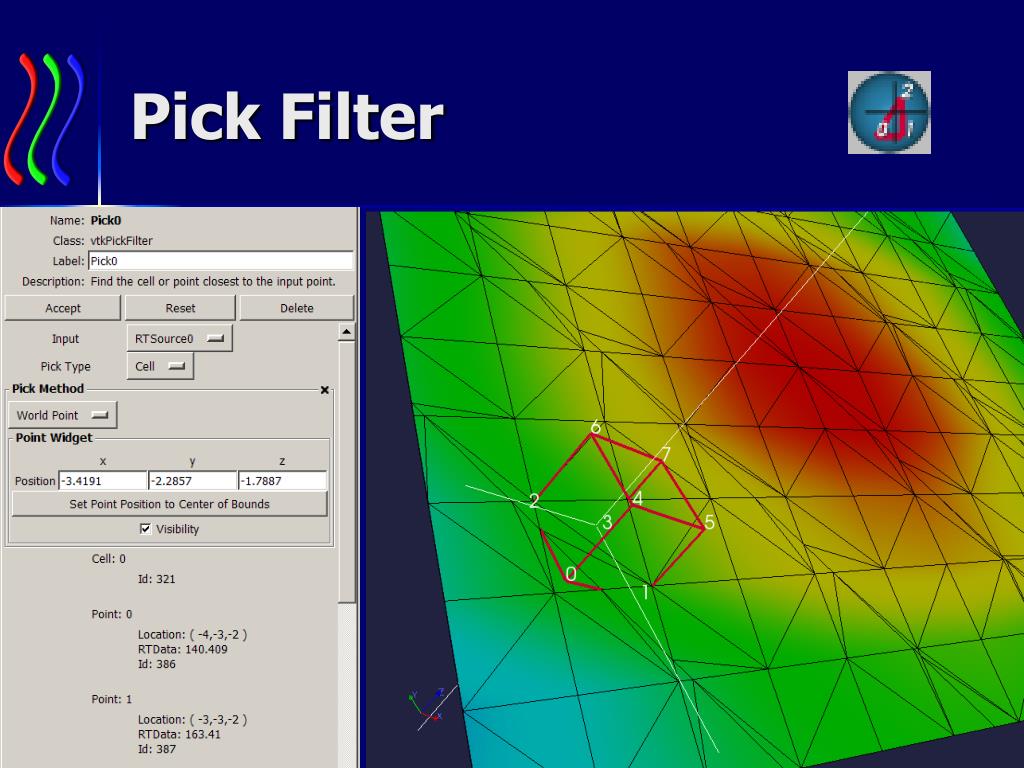This screenshot has width=1024, height=768.
Task: Click the Delete button
Action: pyautogui.click(x=296, y=308)
